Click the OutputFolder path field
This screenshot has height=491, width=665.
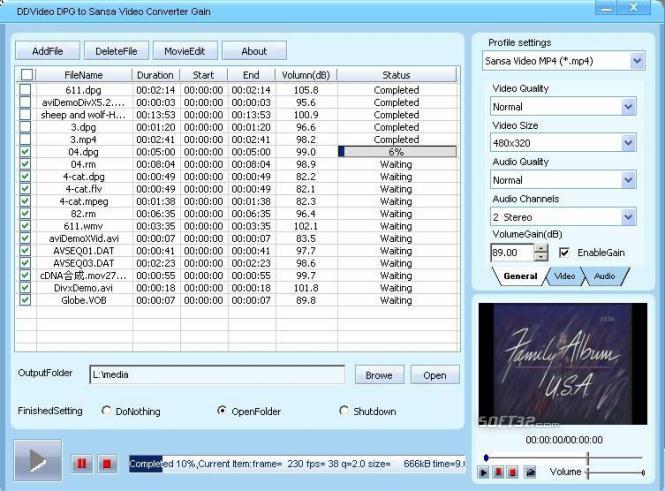pos(217,374)
